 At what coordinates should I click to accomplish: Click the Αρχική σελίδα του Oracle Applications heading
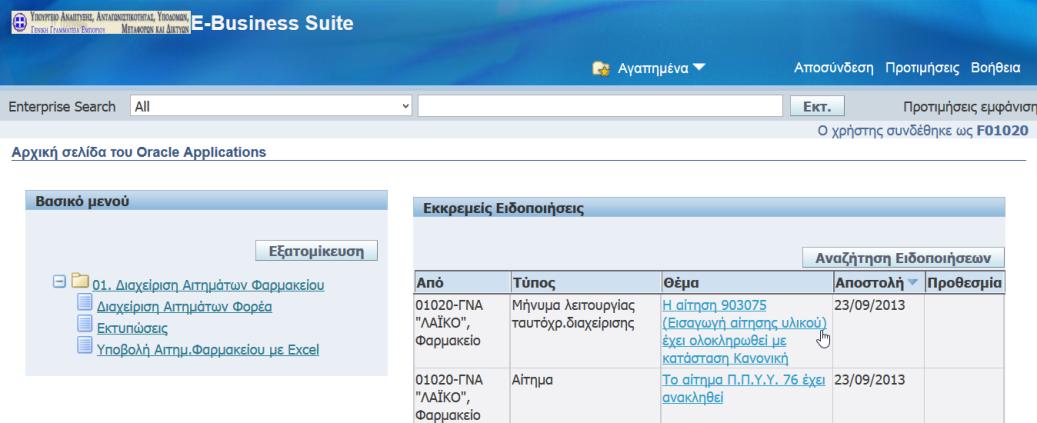[x=139, y=153]
